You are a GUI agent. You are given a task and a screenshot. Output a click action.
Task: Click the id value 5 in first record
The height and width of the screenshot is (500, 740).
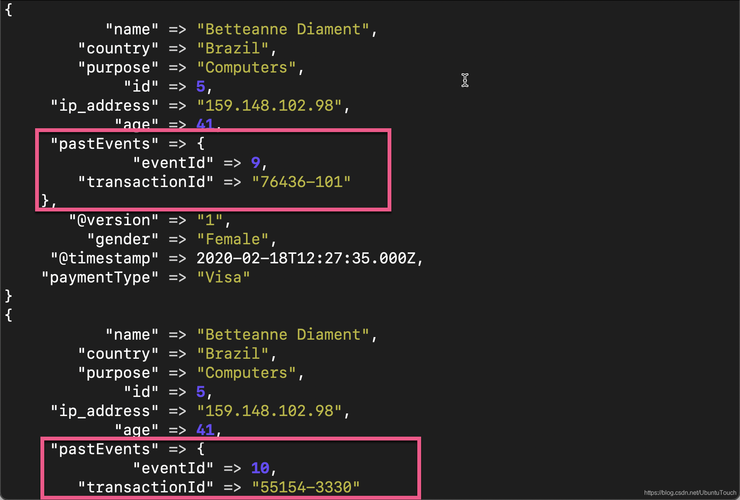coord(201,86)
